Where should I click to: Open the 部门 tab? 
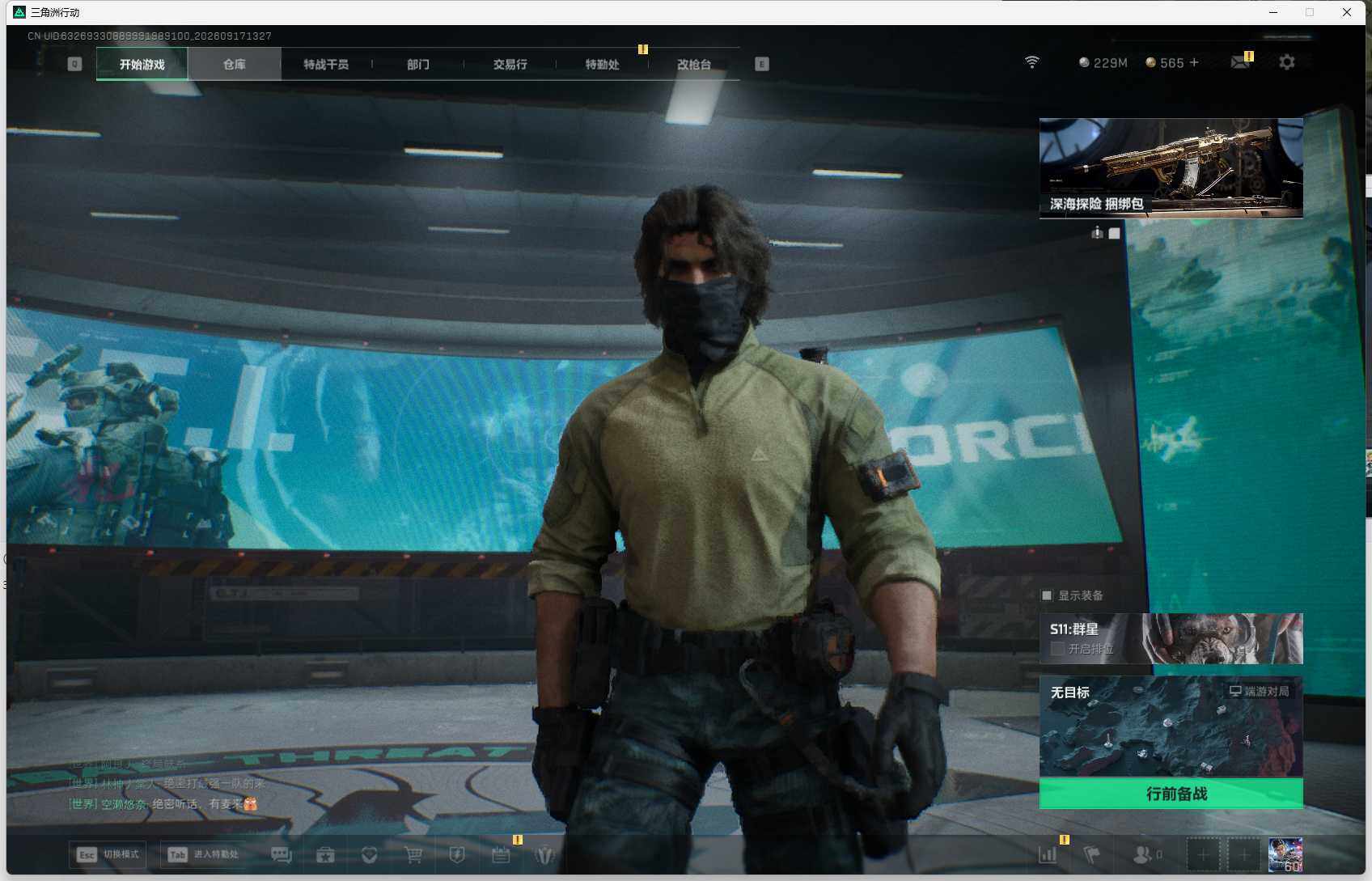(x=418, y=64)
